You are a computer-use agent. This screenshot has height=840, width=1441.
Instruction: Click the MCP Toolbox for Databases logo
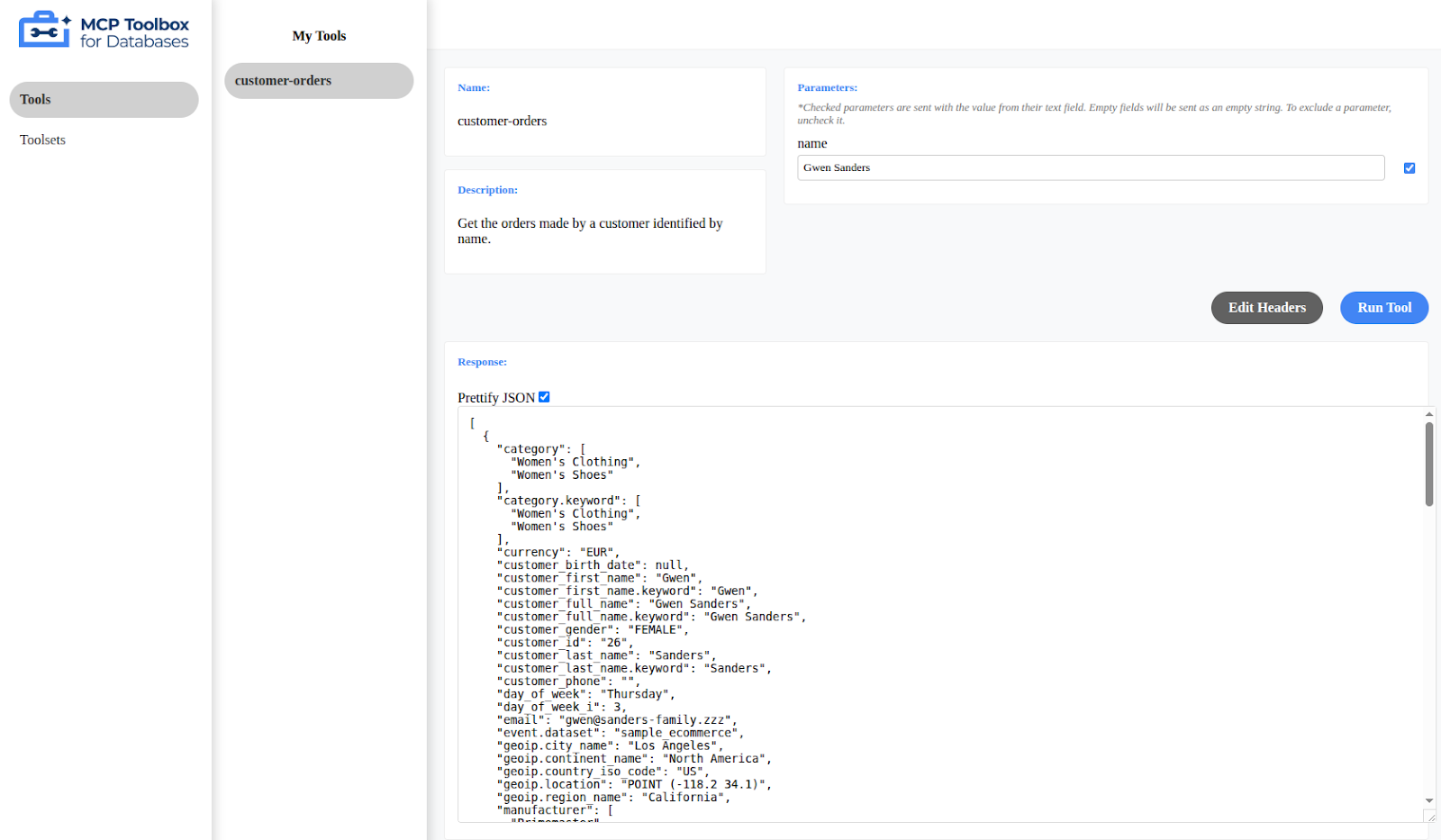pyautogui.click(x=104, y=31)
